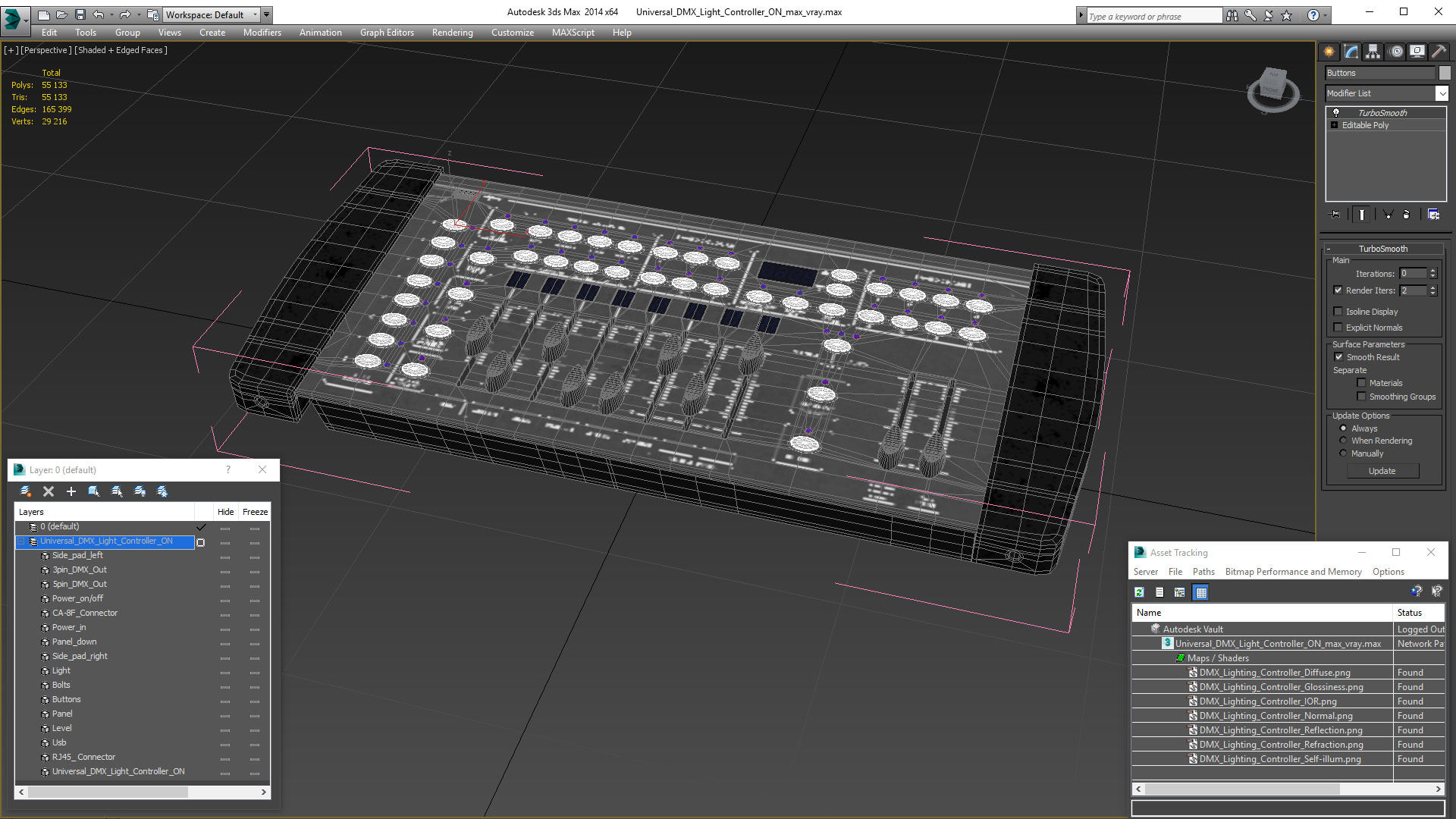The image size is (1456, 819).
Task: Open the Undo history dropdown arrow
Action: point(111,14)
